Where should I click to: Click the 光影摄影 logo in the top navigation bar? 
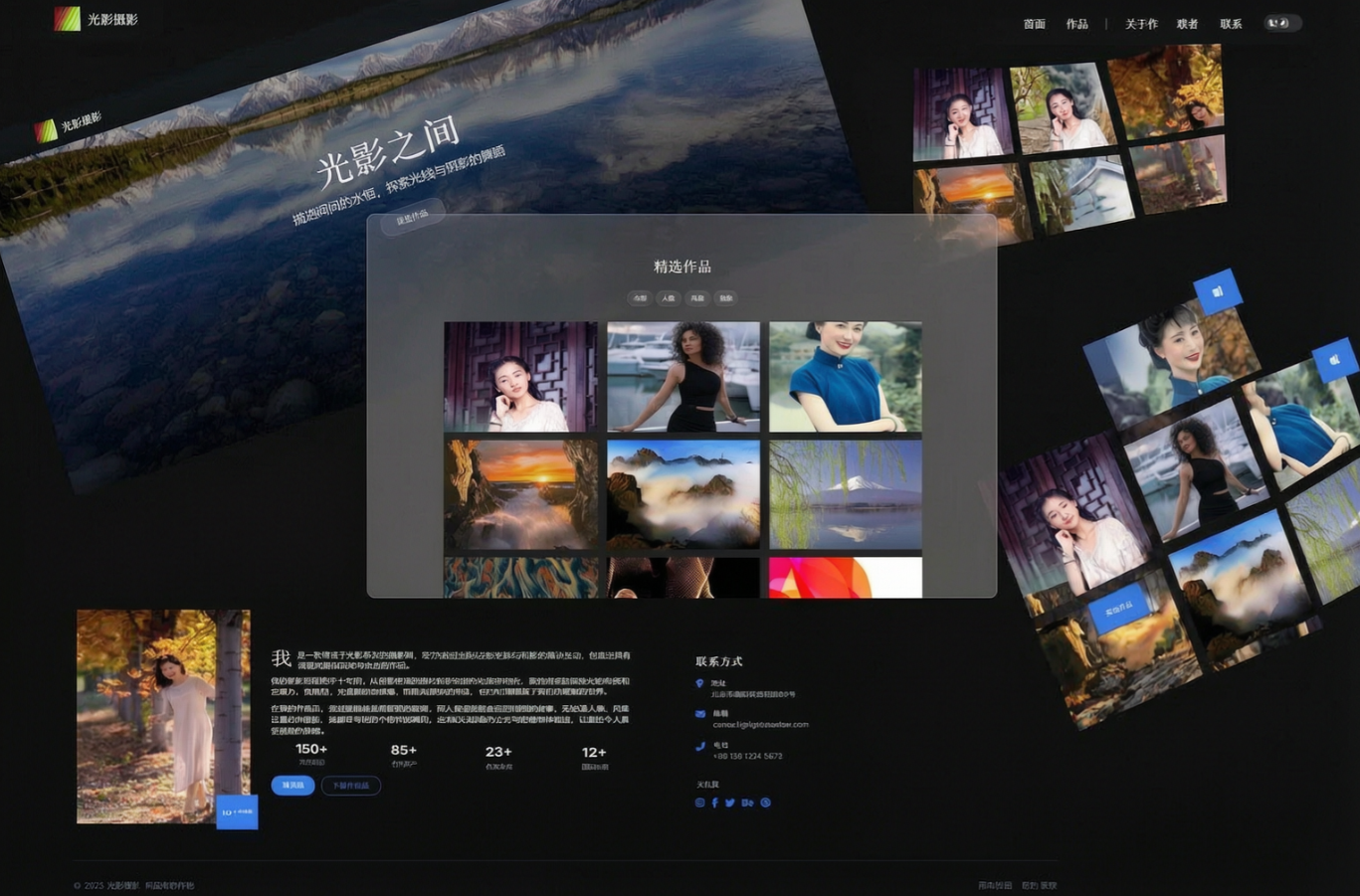tap(96, 19)
